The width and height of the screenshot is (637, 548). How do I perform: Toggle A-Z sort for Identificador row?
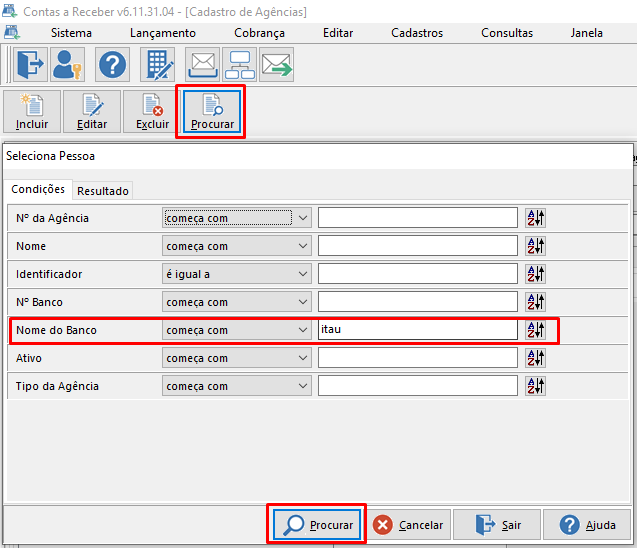pos(535,274)
